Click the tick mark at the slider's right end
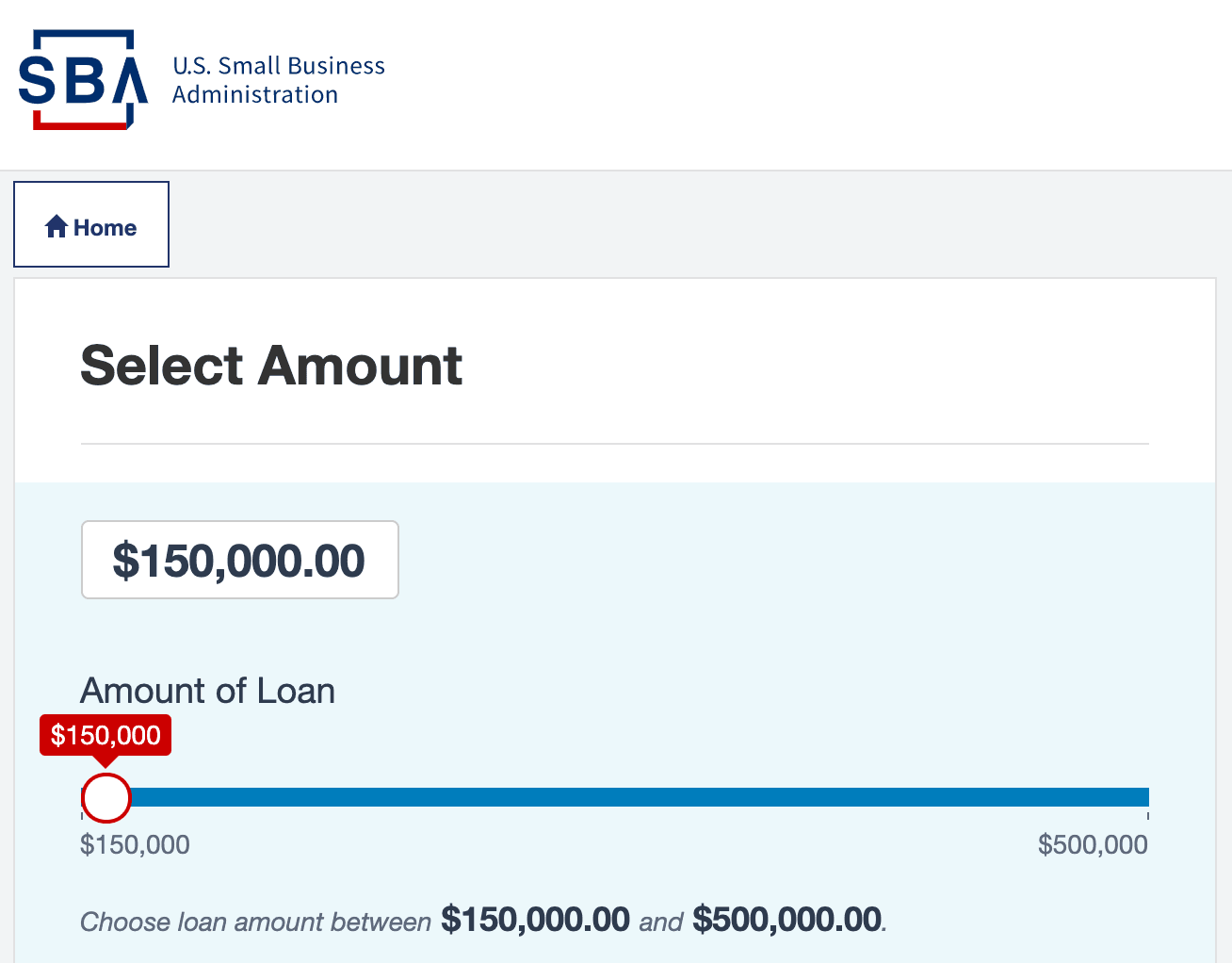1232x963 pixels. click(1148, 814)
